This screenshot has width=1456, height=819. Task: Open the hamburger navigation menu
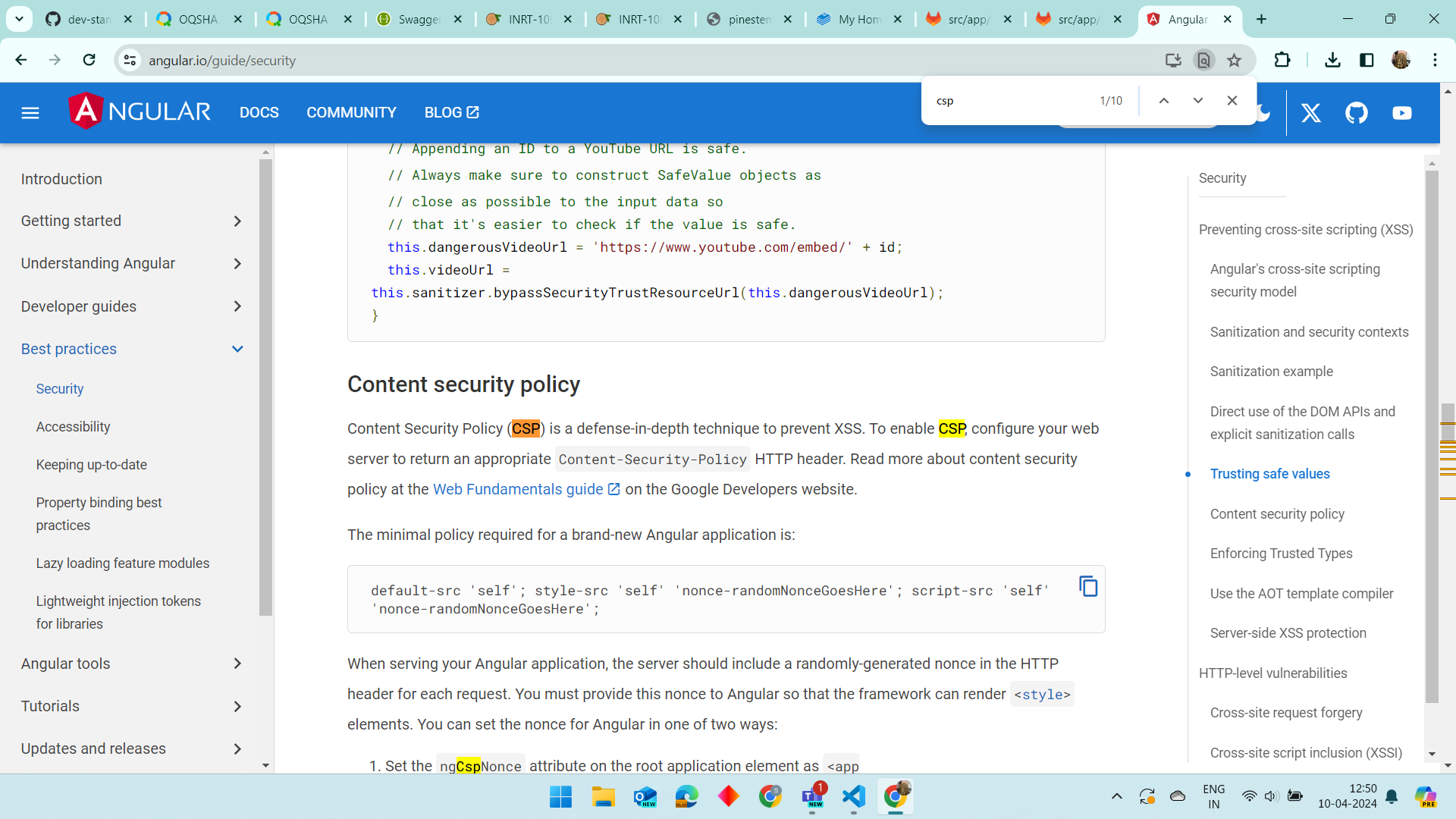[x=30, y=113]
